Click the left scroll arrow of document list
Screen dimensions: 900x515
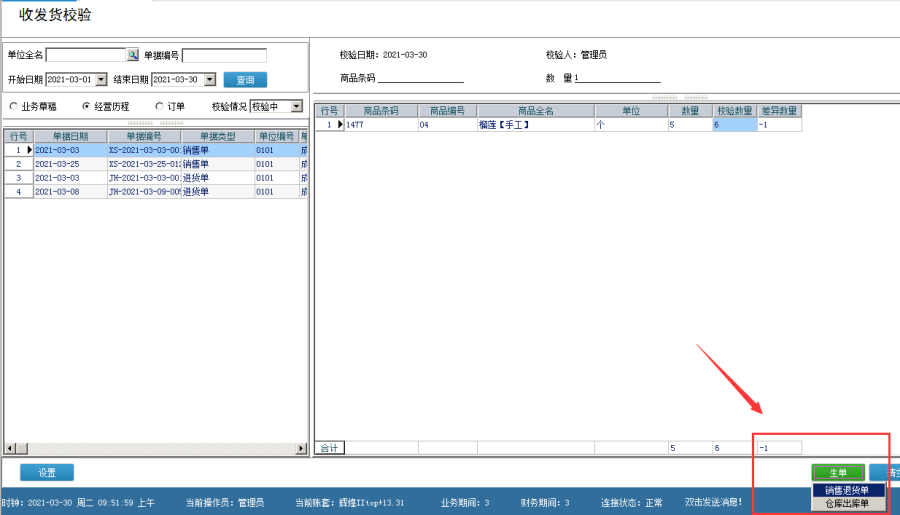tap(10, 448)
